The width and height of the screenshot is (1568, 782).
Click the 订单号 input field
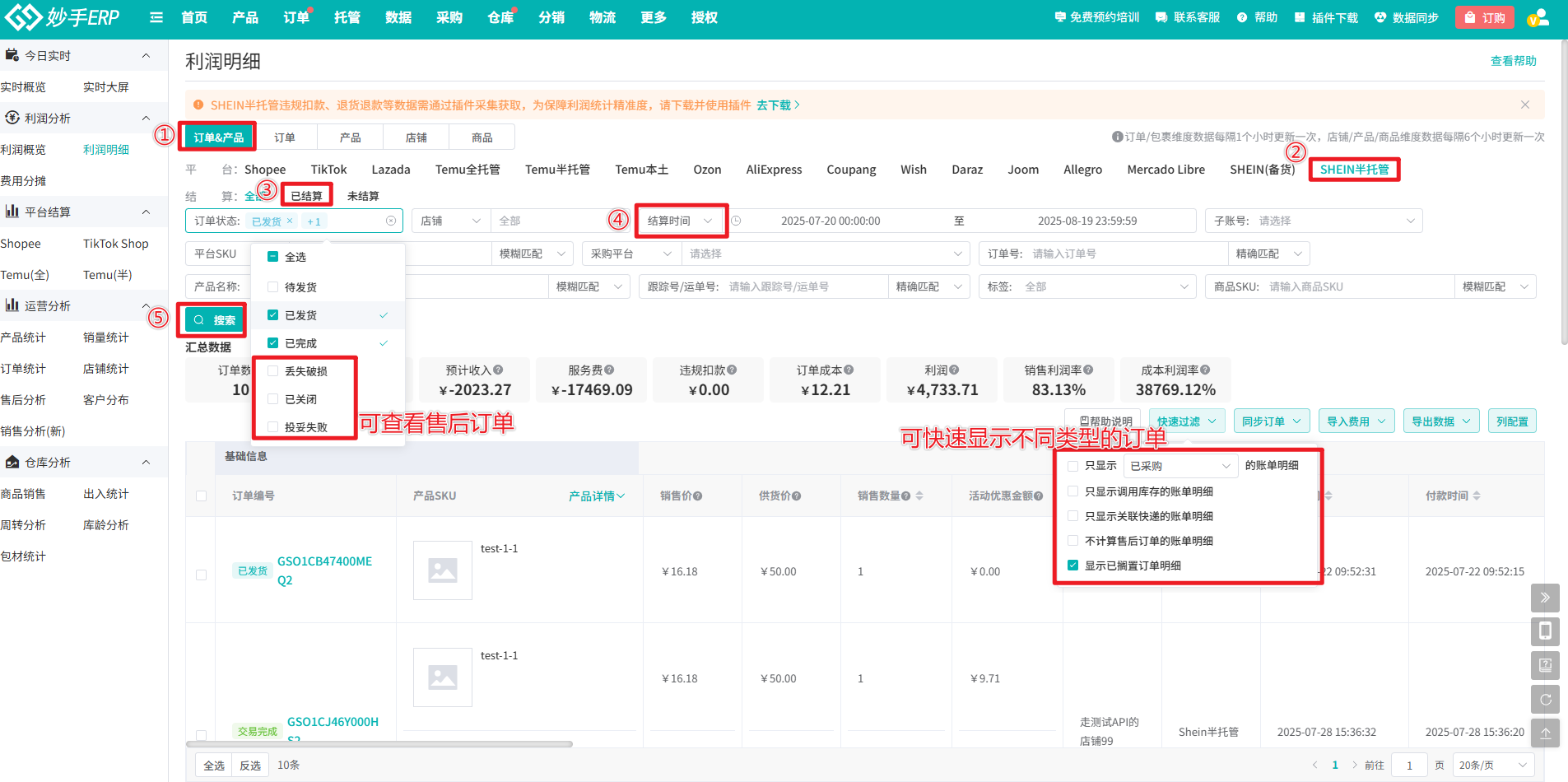pyautogui.click(x=1127, y=254)
